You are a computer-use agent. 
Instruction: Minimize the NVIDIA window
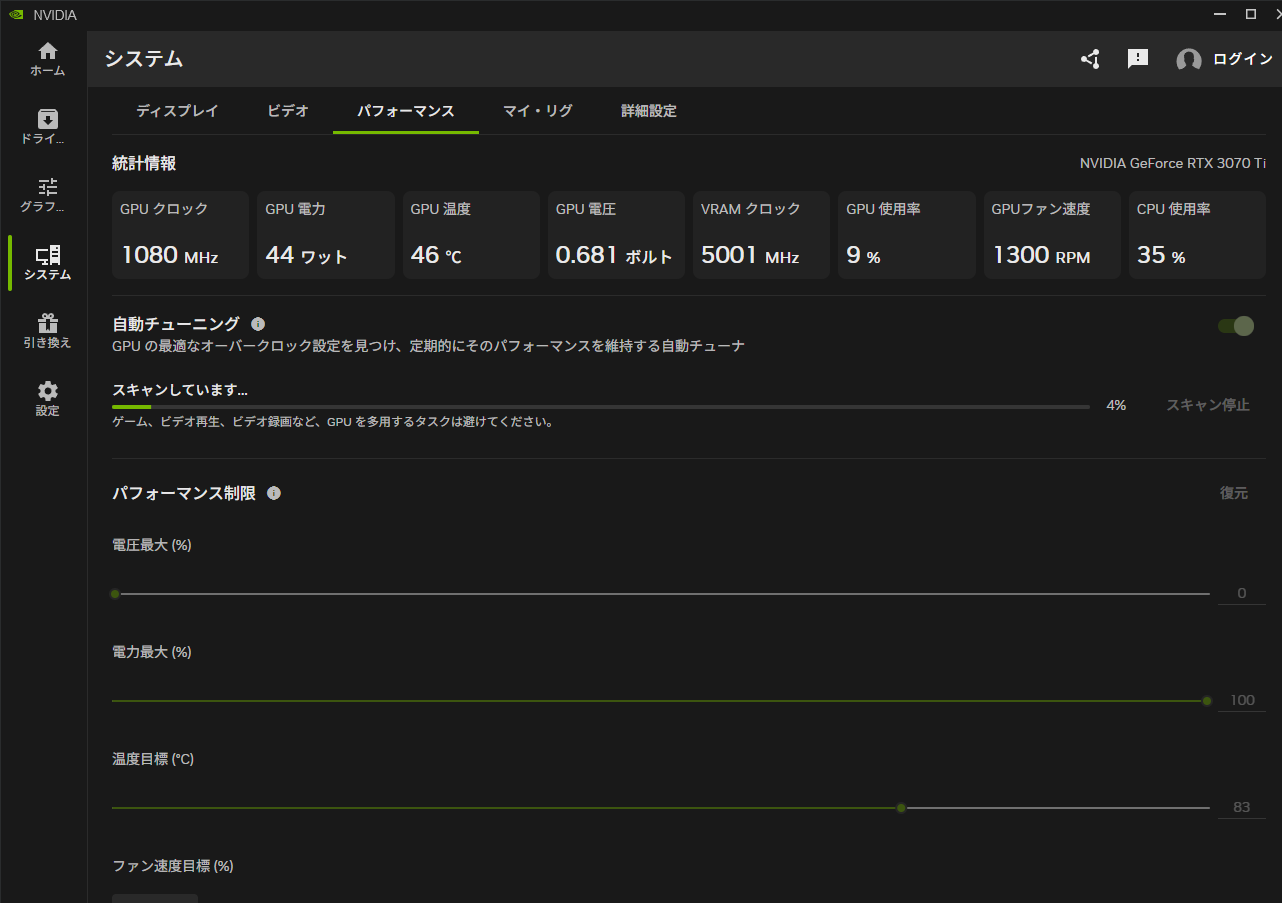[x=1220, y=14]
